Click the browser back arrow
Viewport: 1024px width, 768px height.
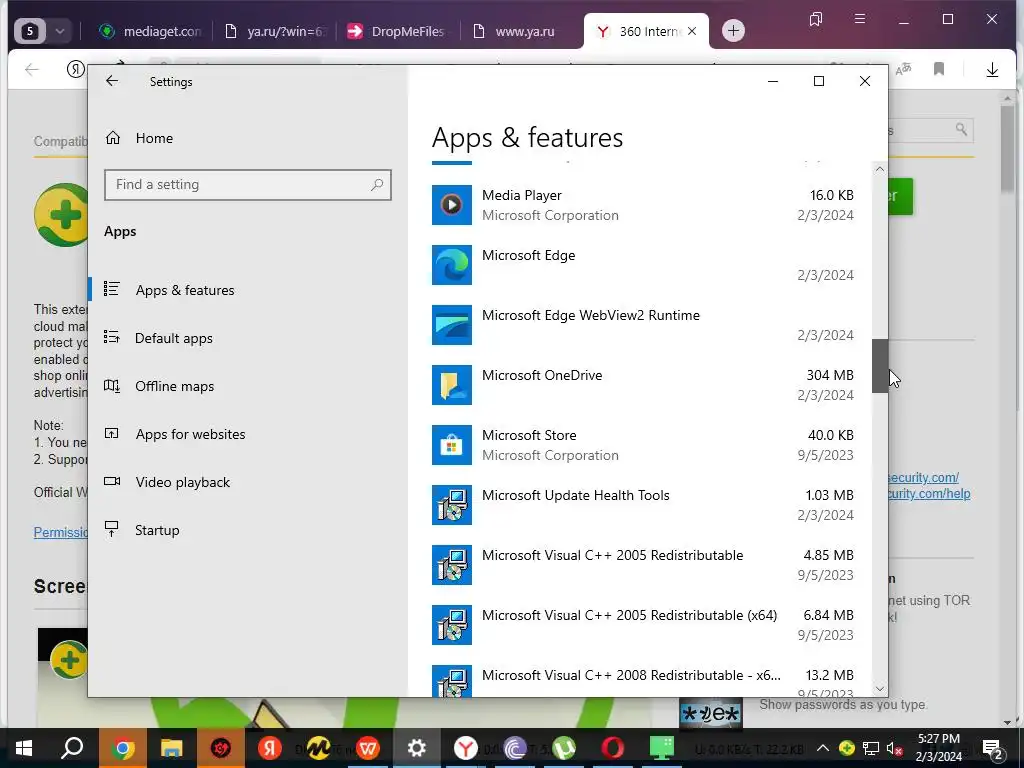pos(31,69)
